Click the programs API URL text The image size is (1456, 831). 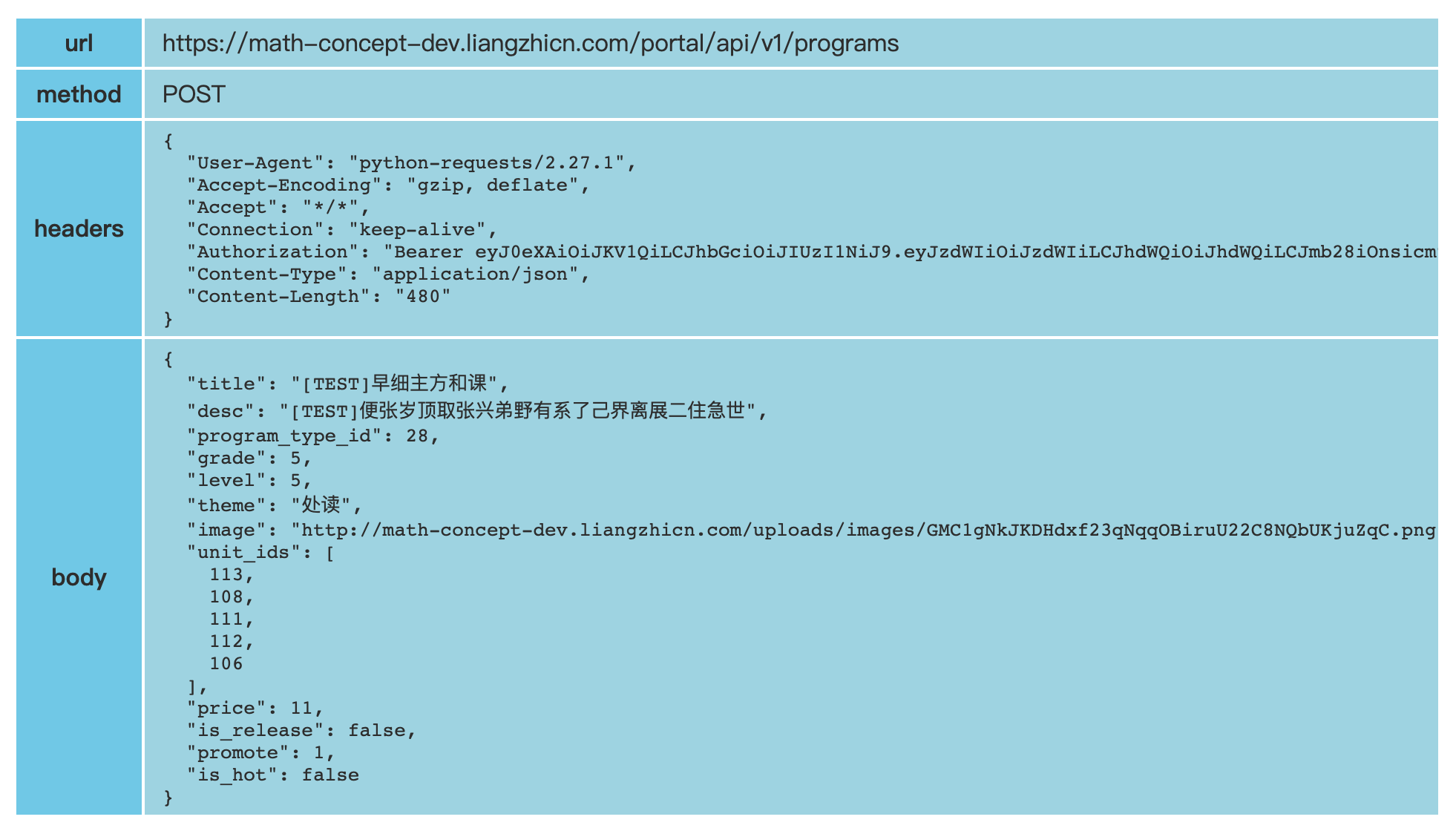(531, 43)
